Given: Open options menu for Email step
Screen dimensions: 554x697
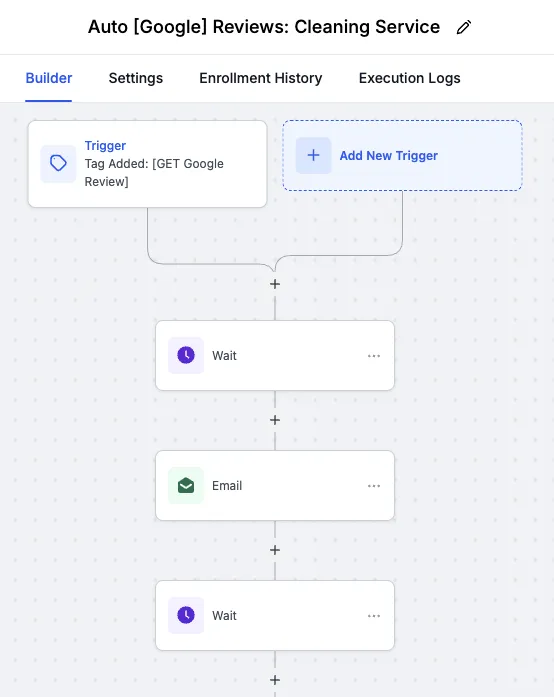Looking at the screenshot, I should point(374,486).
